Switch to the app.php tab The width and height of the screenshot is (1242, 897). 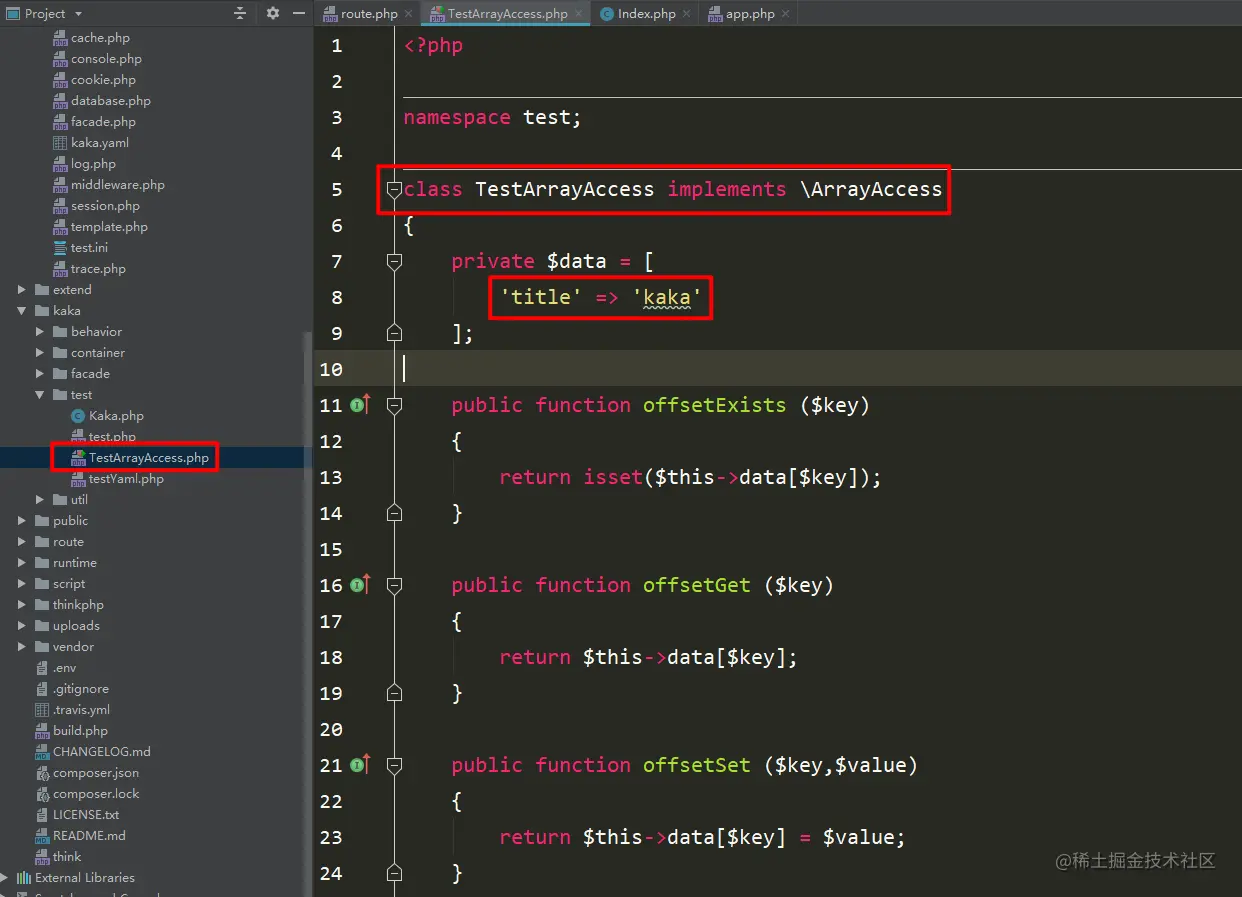click(749, 13)
